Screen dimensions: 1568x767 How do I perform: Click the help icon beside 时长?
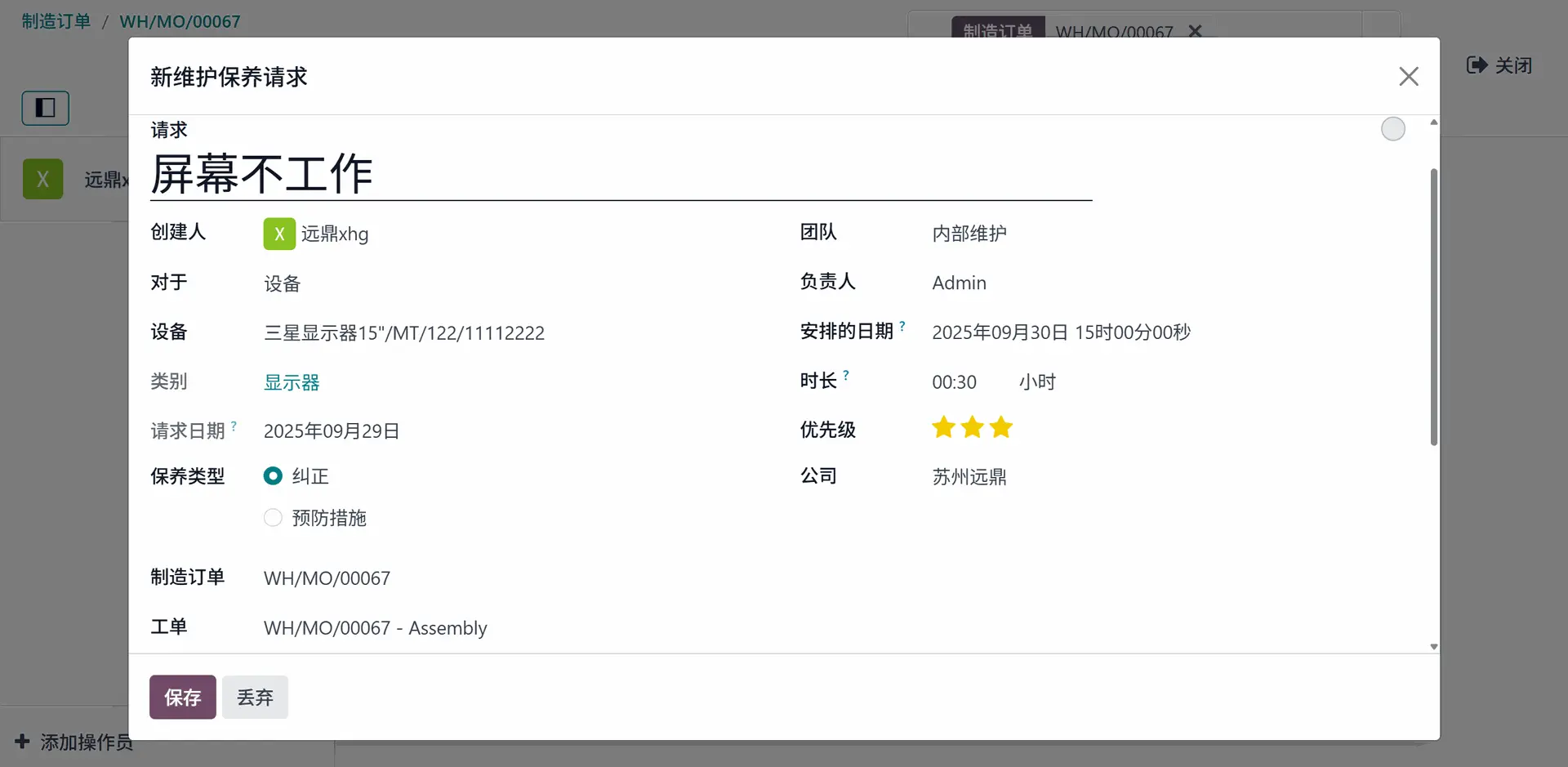click(x=846, y=376)
